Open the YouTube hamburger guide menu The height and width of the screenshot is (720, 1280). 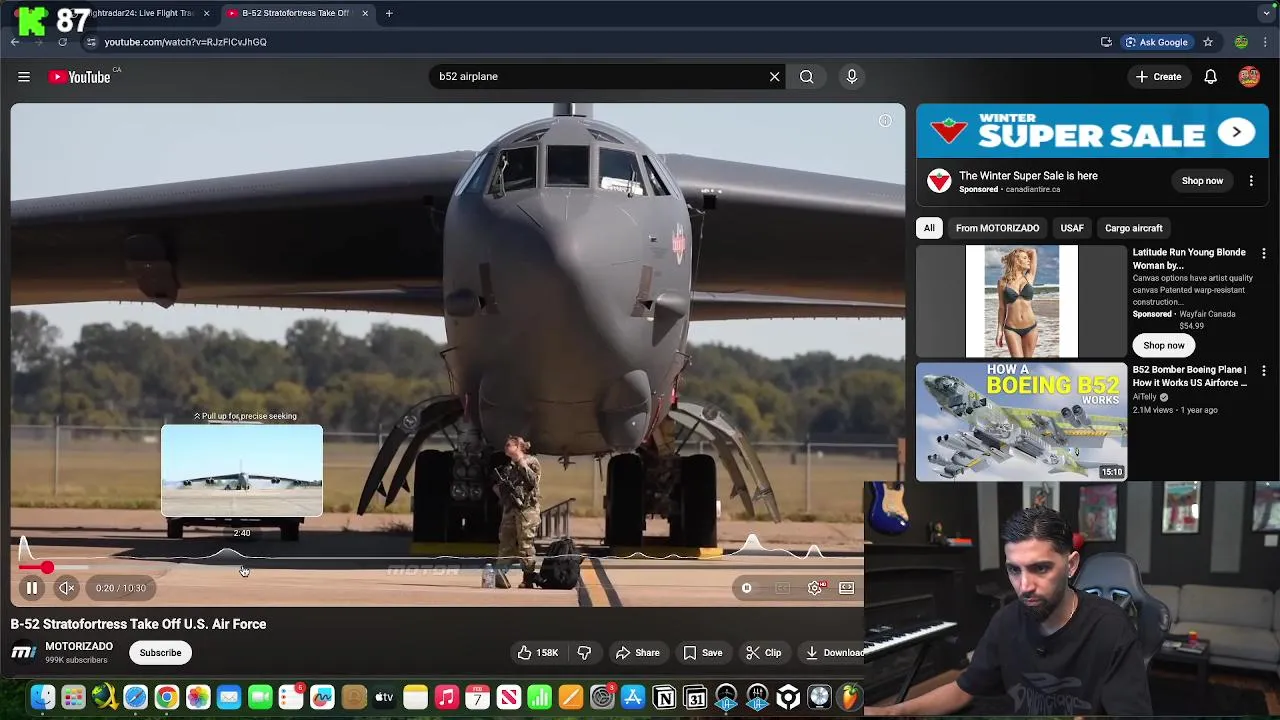click(24, 77)
